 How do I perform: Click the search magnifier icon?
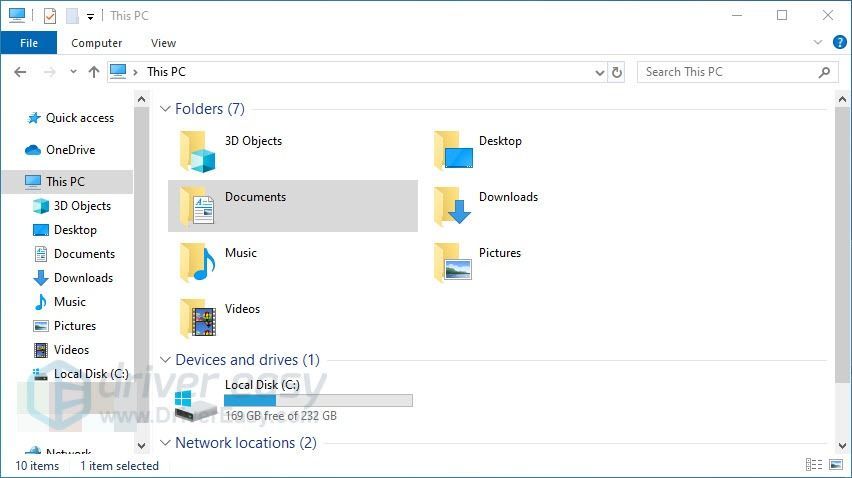(x=824, y=72)
